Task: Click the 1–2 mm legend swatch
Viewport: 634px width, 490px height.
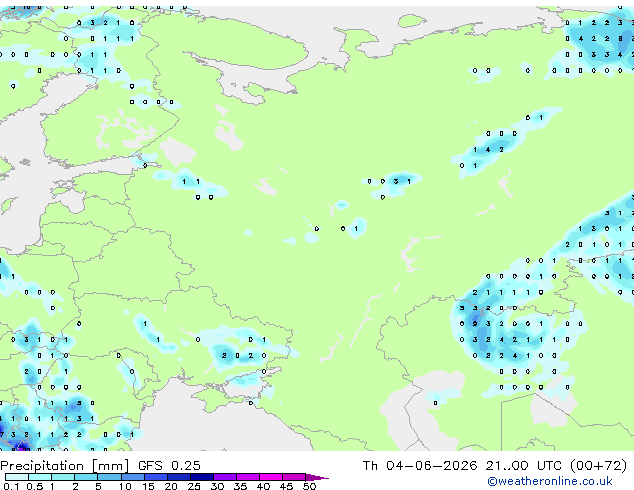Action: coord(63,477)
